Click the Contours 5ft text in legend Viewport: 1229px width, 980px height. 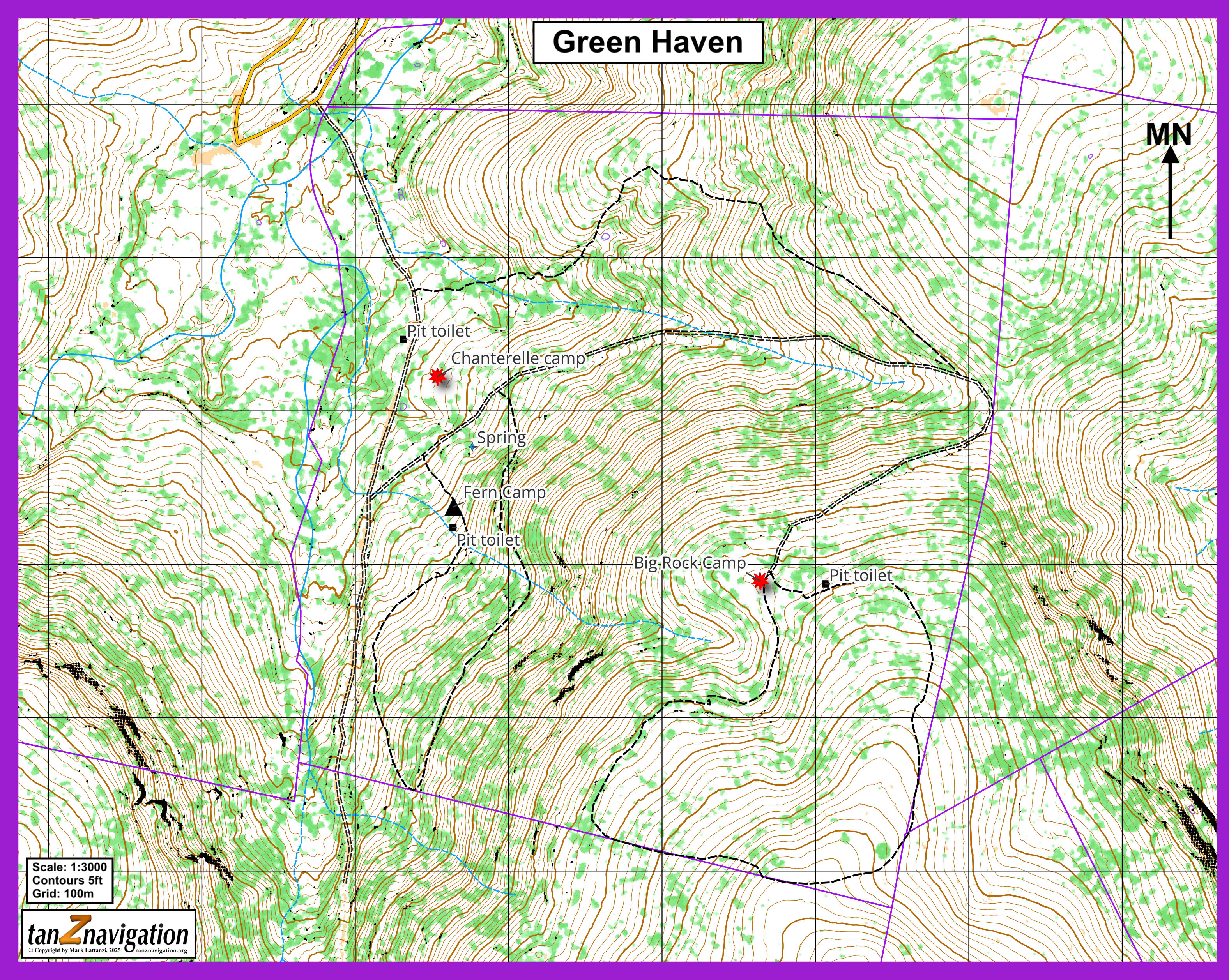point(67,880)
